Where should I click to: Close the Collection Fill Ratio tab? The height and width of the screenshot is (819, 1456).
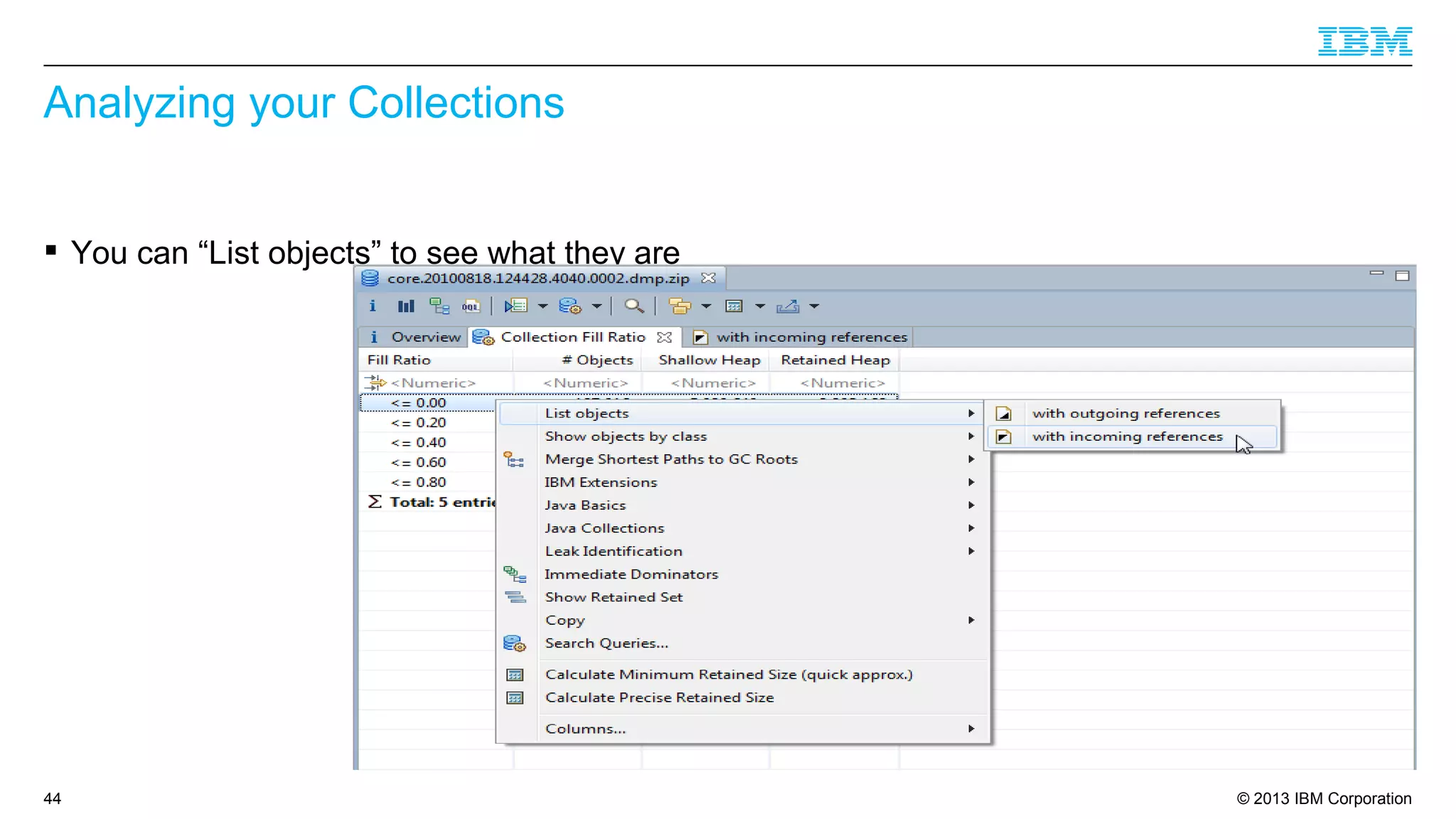pos(664,337)
